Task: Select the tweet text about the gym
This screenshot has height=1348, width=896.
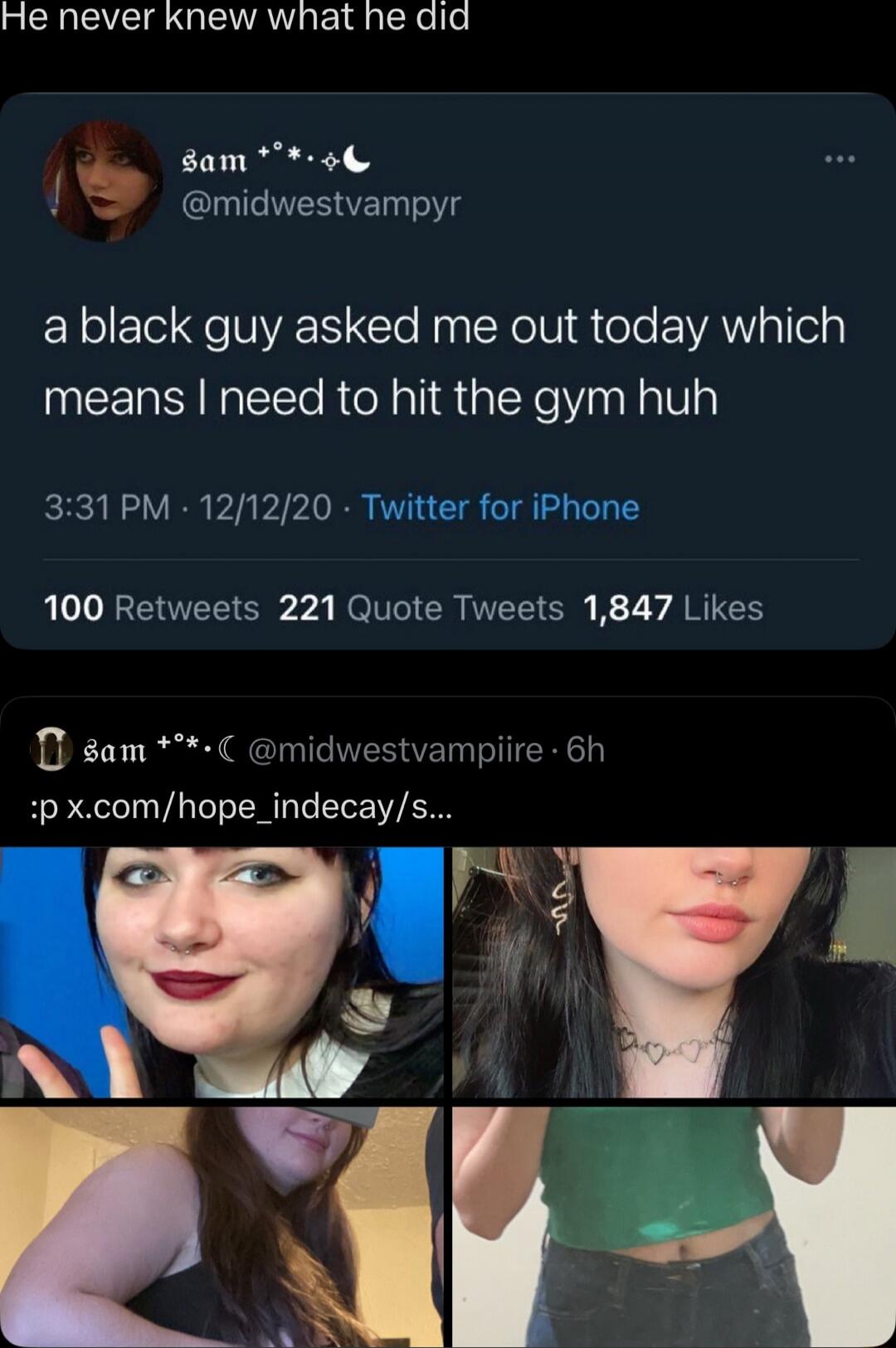Action: (x=445, y=361)
